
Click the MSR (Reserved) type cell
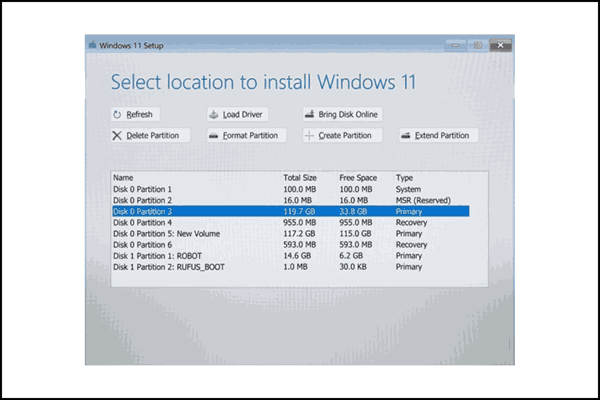[x=423, y=200]
